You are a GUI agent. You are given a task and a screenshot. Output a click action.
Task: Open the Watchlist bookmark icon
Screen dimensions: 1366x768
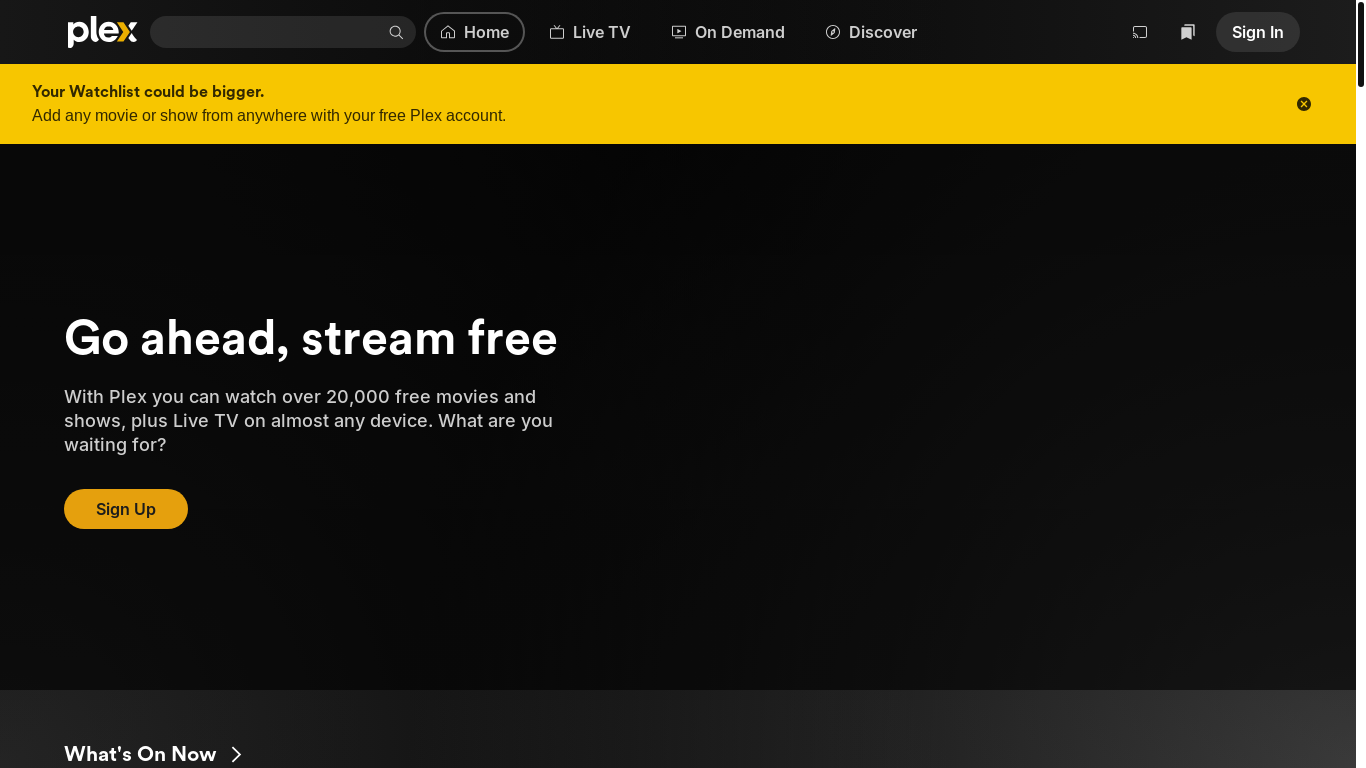1188,32
